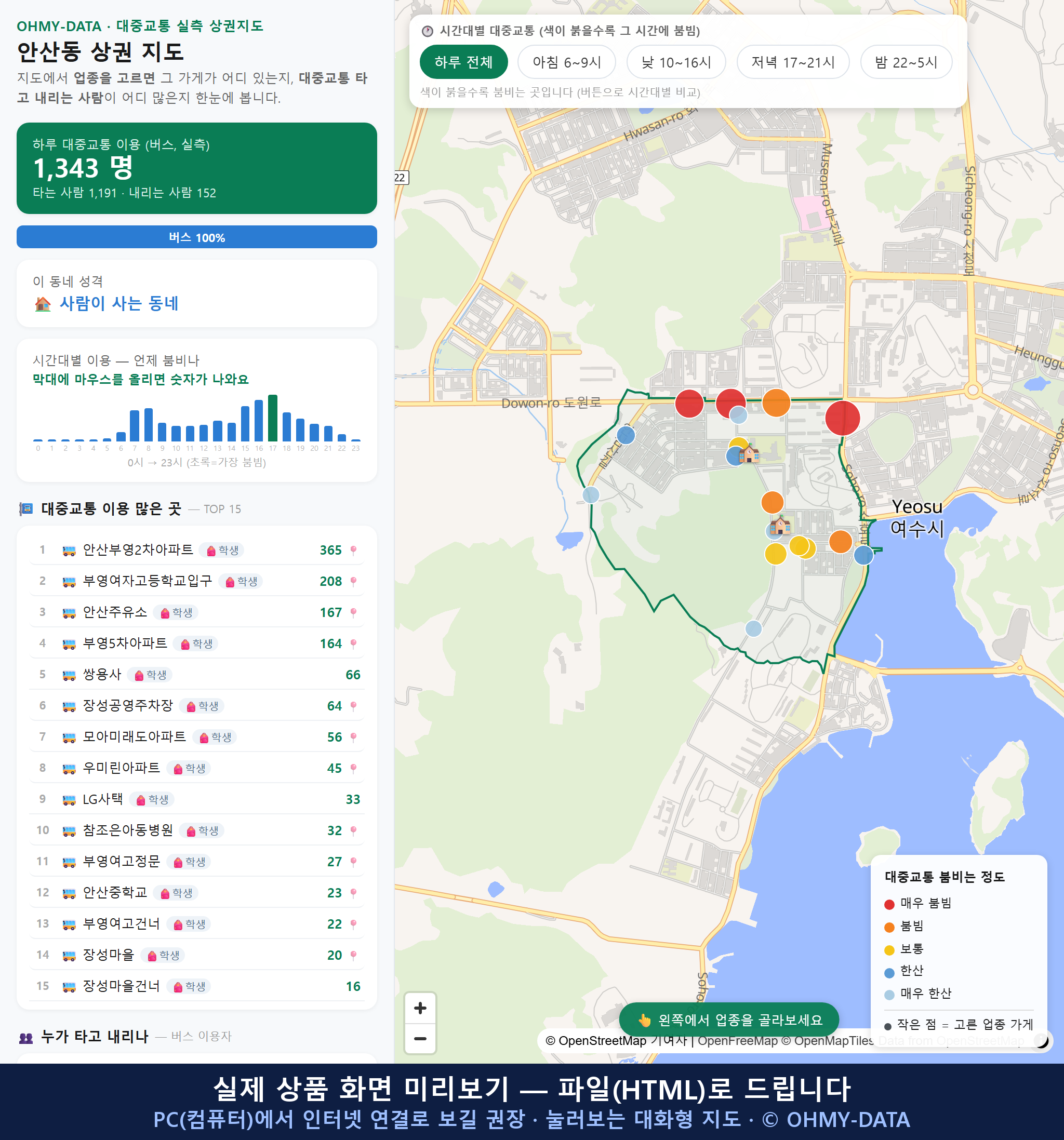
Task: Click the 16시 bar in hourly chart
Action: coord(259,420)
